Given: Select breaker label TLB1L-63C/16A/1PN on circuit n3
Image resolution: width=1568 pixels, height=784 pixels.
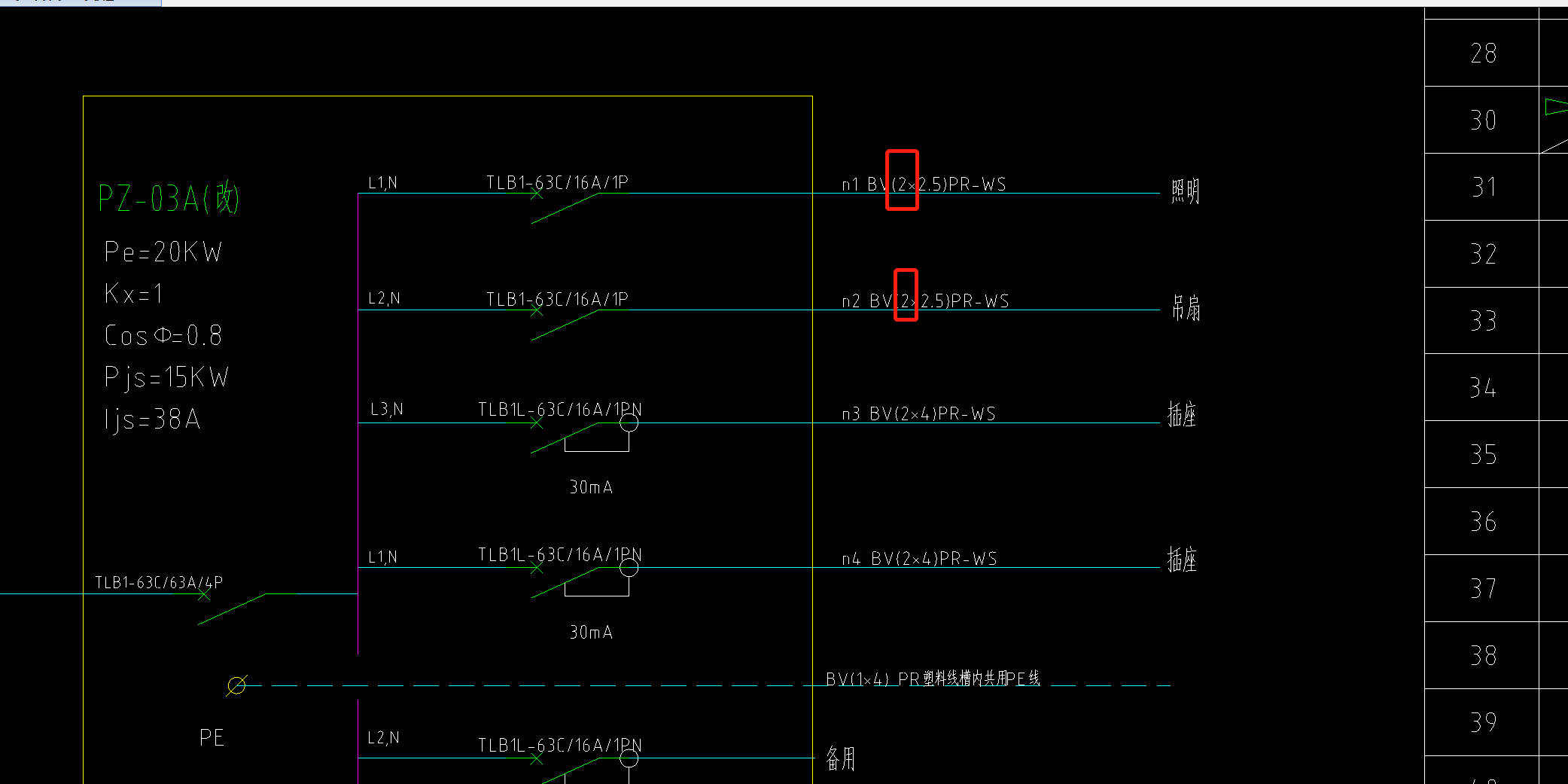Looking at the screenshot, I should pos(560,409).
